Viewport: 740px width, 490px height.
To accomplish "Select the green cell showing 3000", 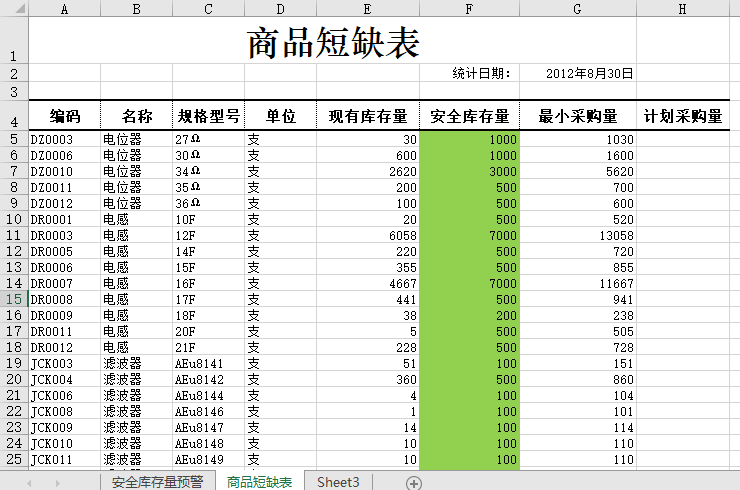I will click(x=469, y=171).
